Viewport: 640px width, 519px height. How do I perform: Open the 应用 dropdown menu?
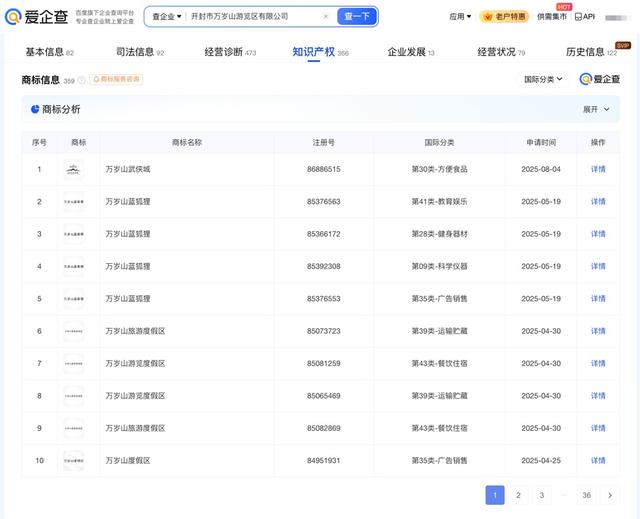(x=460, y=17)
